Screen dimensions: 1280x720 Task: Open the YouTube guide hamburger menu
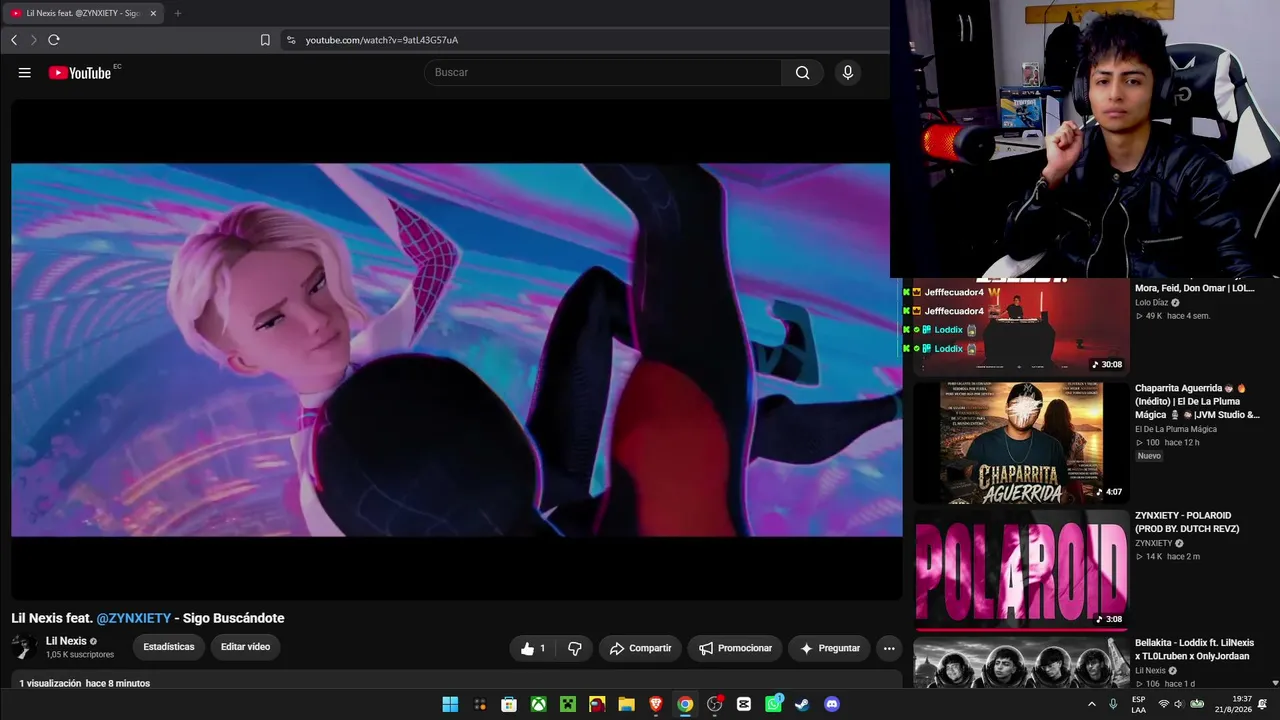pyautogui.click(x=25, y=73)
